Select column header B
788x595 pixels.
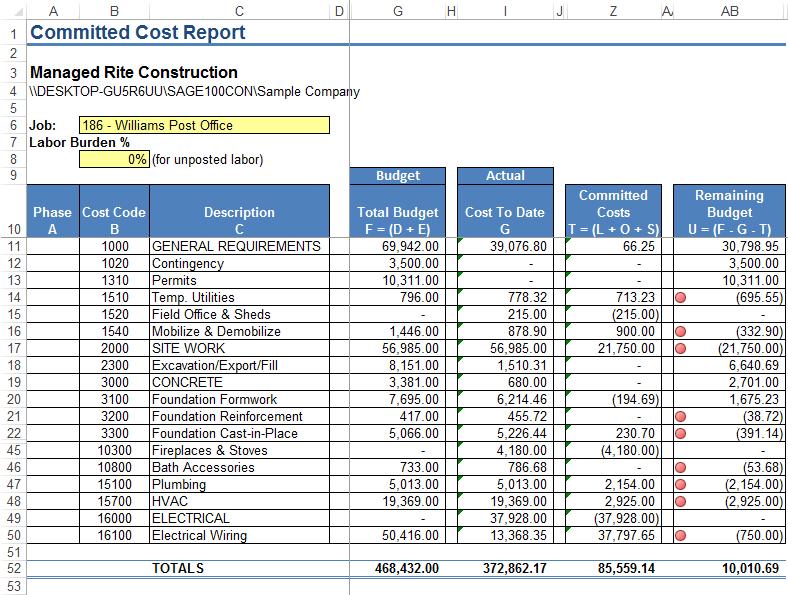click(115, 11)
